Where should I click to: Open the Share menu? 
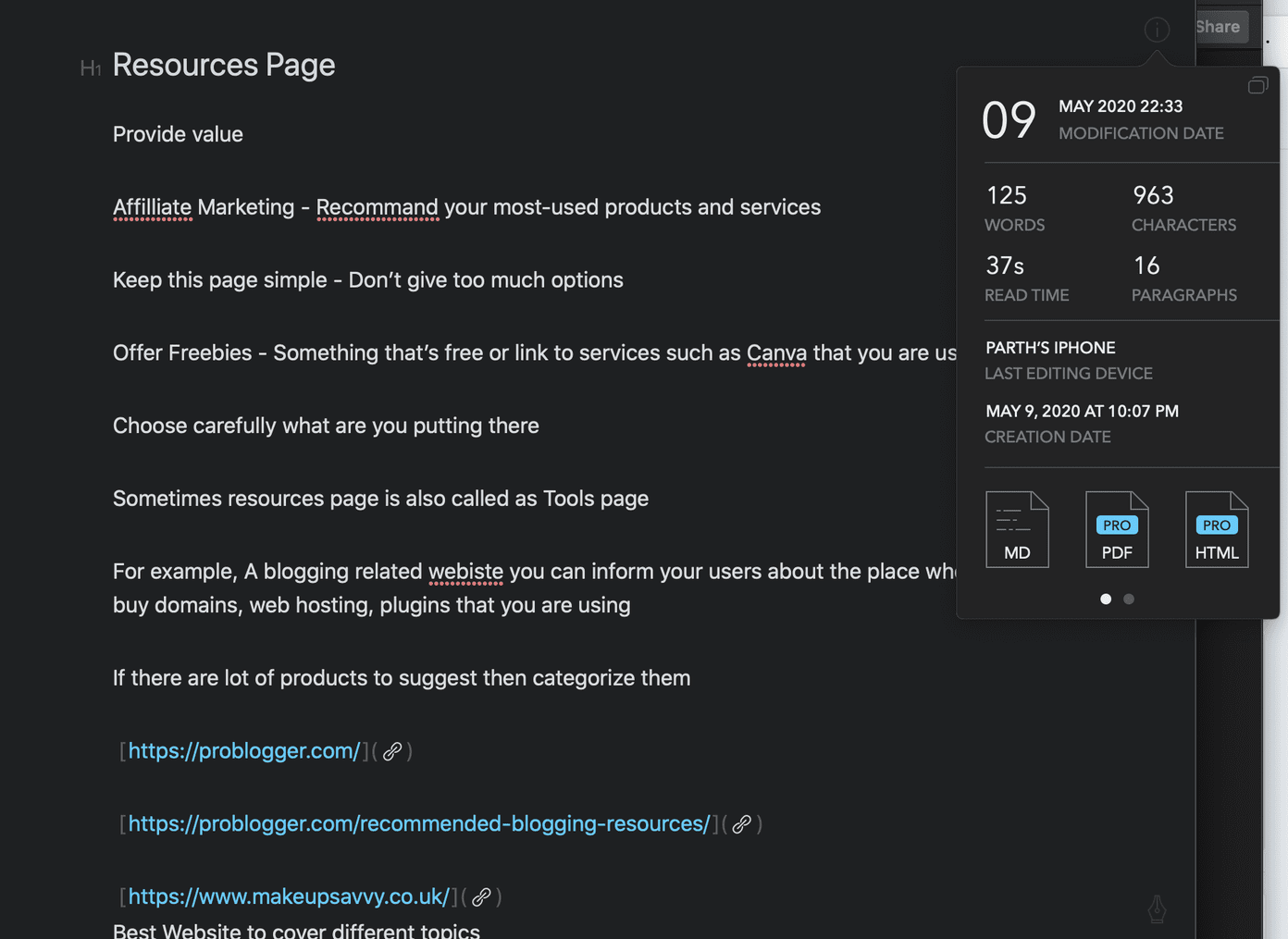(x=1218, y=27)
